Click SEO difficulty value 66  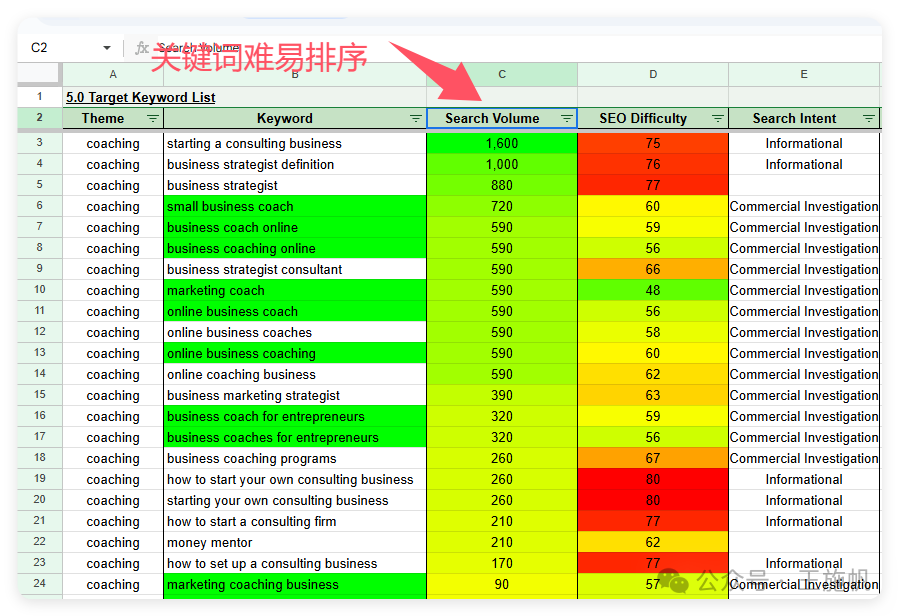(x=653, y=270)
